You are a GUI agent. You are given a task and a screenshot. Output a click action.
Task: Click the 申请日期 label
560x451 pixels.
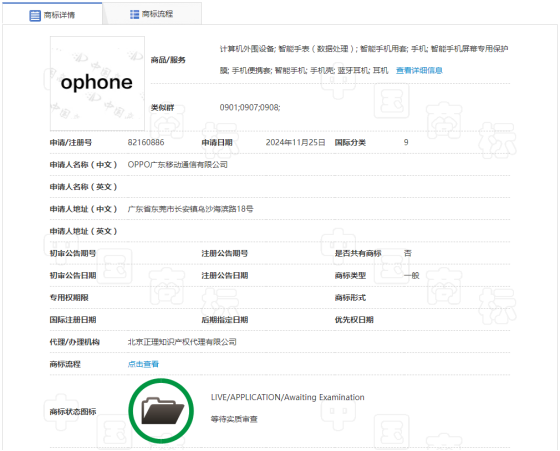pos(217,142)
